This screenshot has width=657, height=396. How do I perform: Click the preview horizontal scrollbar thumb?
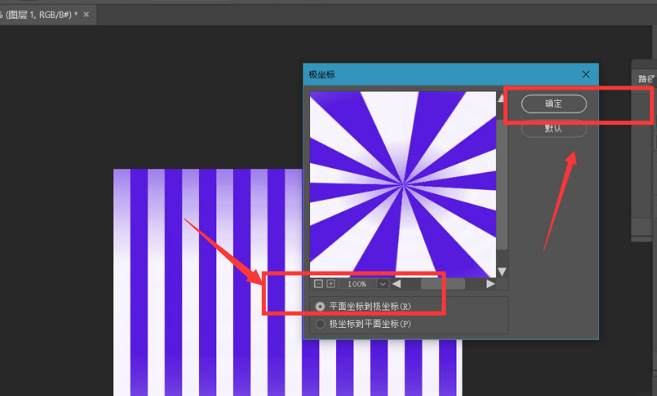[x=443, y=284]
